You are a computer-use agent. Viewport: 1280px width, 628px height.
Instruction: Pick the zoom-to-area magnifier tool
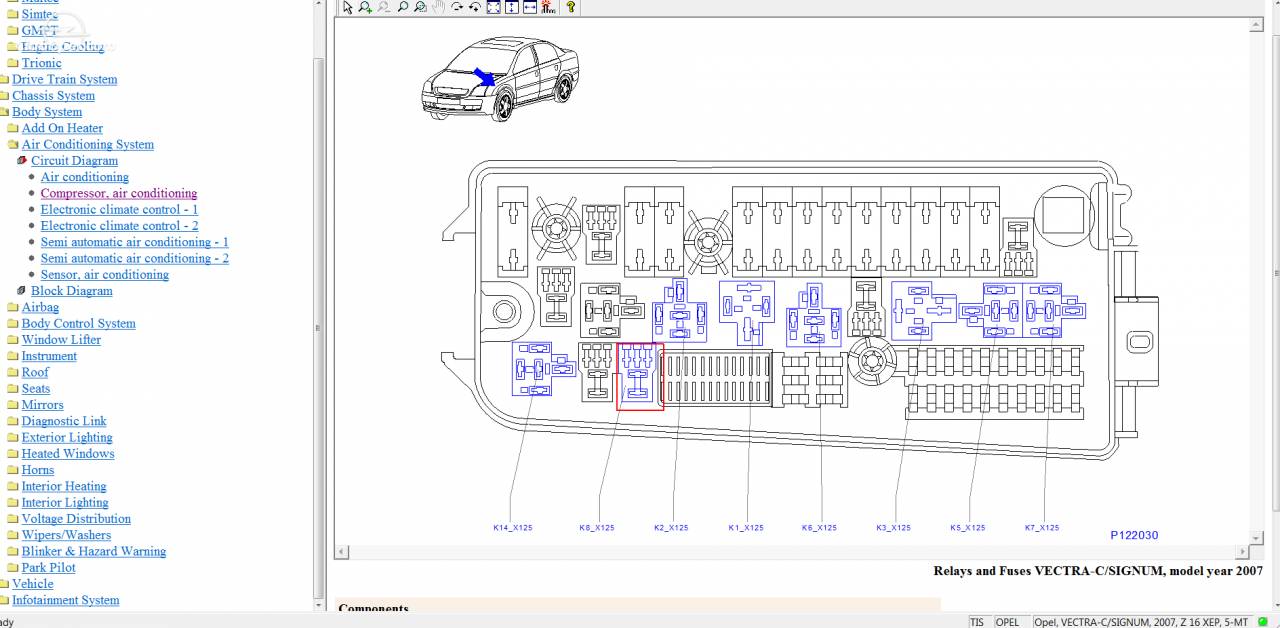(x=420, y=7)
